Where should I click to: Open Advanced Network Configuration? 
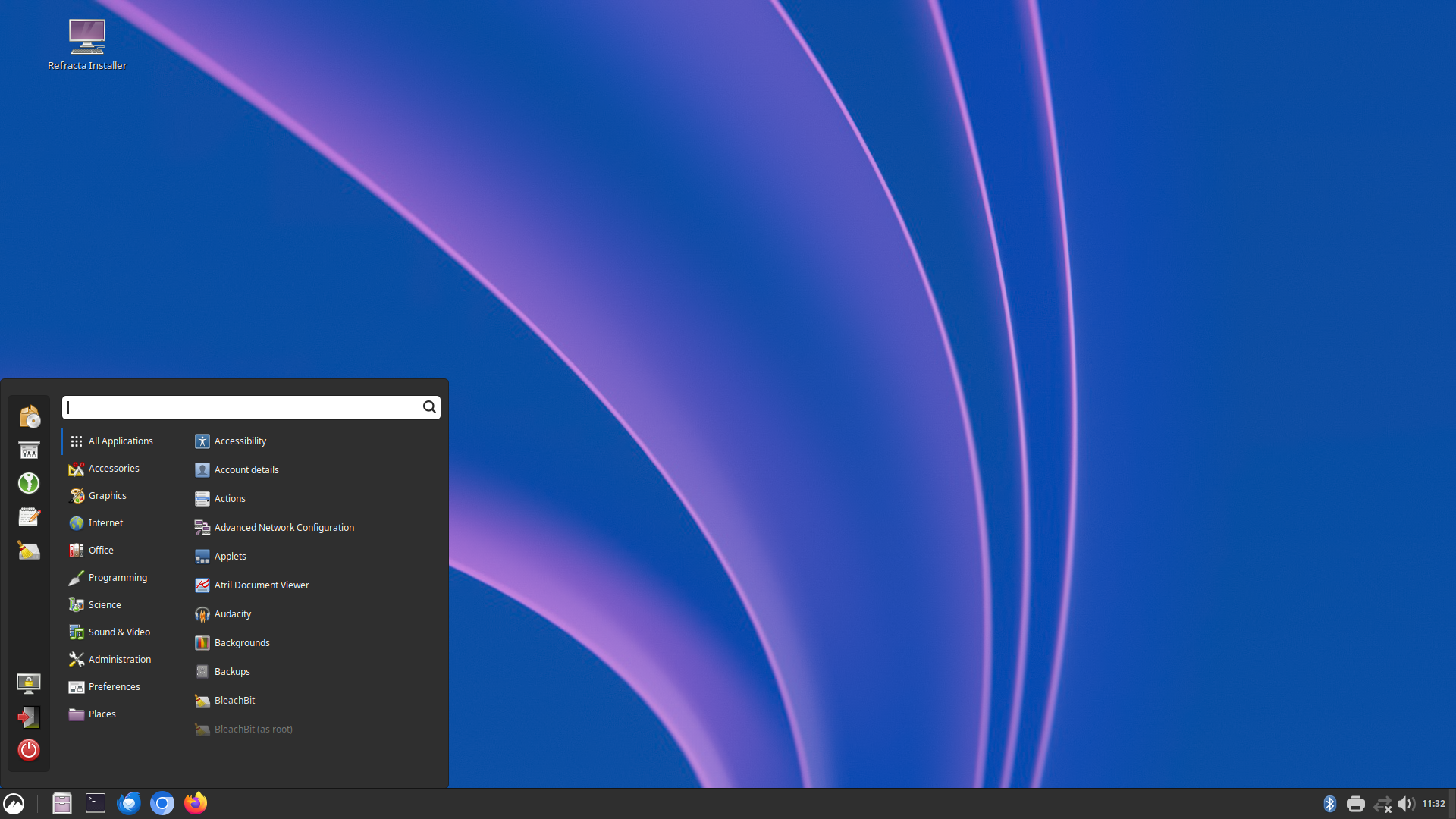point(284,527)
